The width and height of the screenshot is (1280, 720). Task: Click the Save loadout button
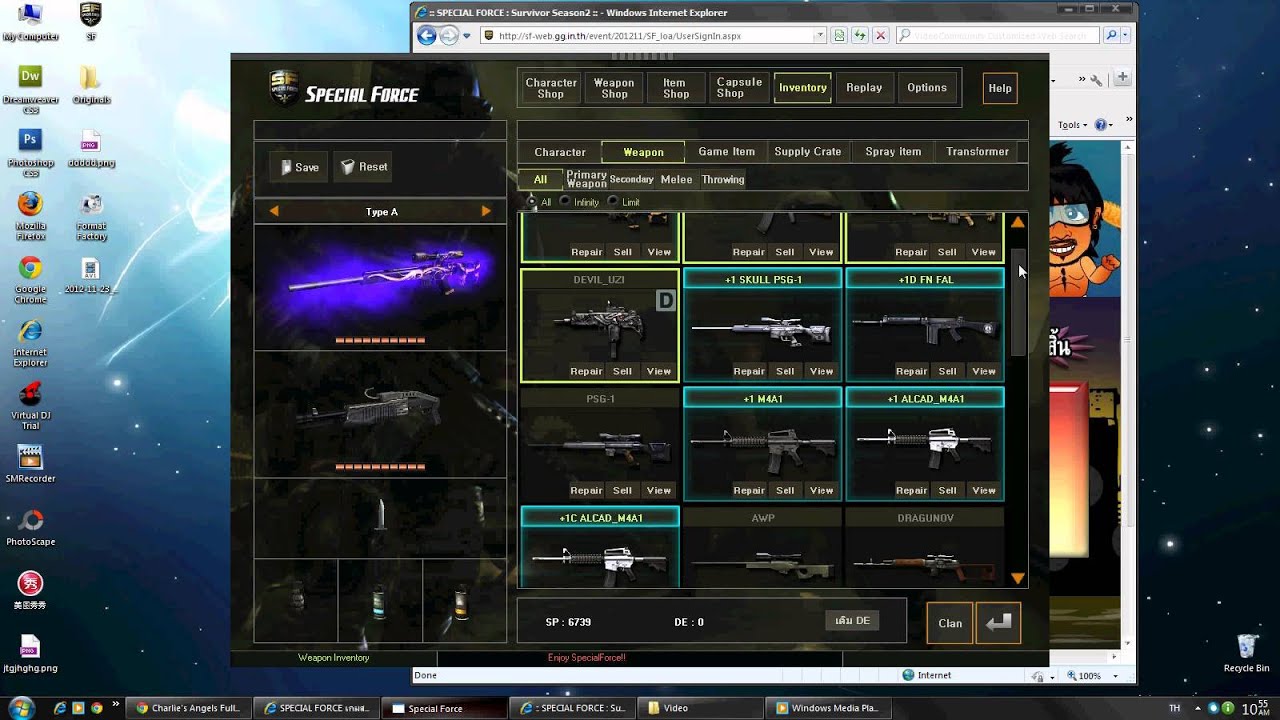coord(298,167)
